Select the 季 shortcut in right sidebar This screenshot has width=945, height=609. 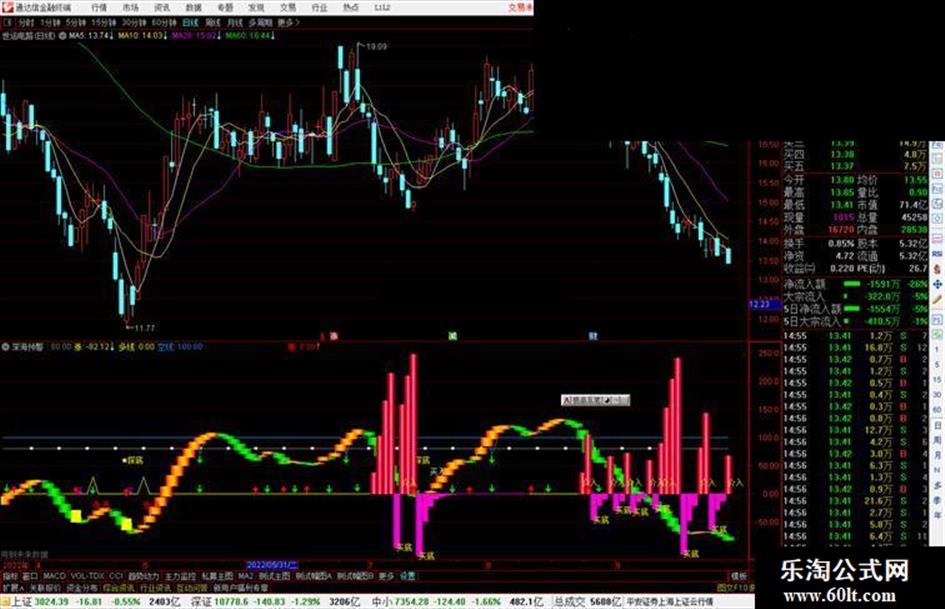coord(938,500)
